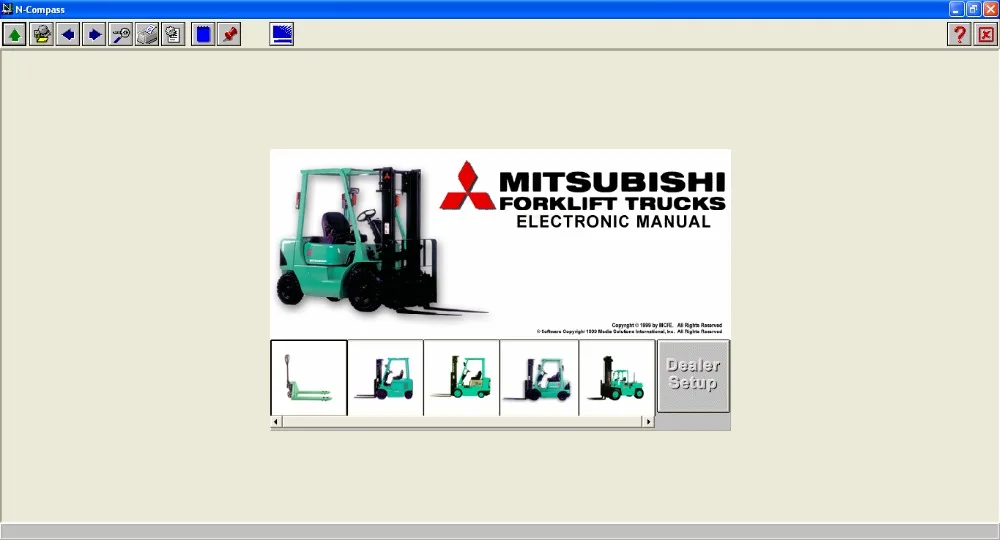
Task: Select the large heavy forklift thumbnail
Action: tap(617, 377)
